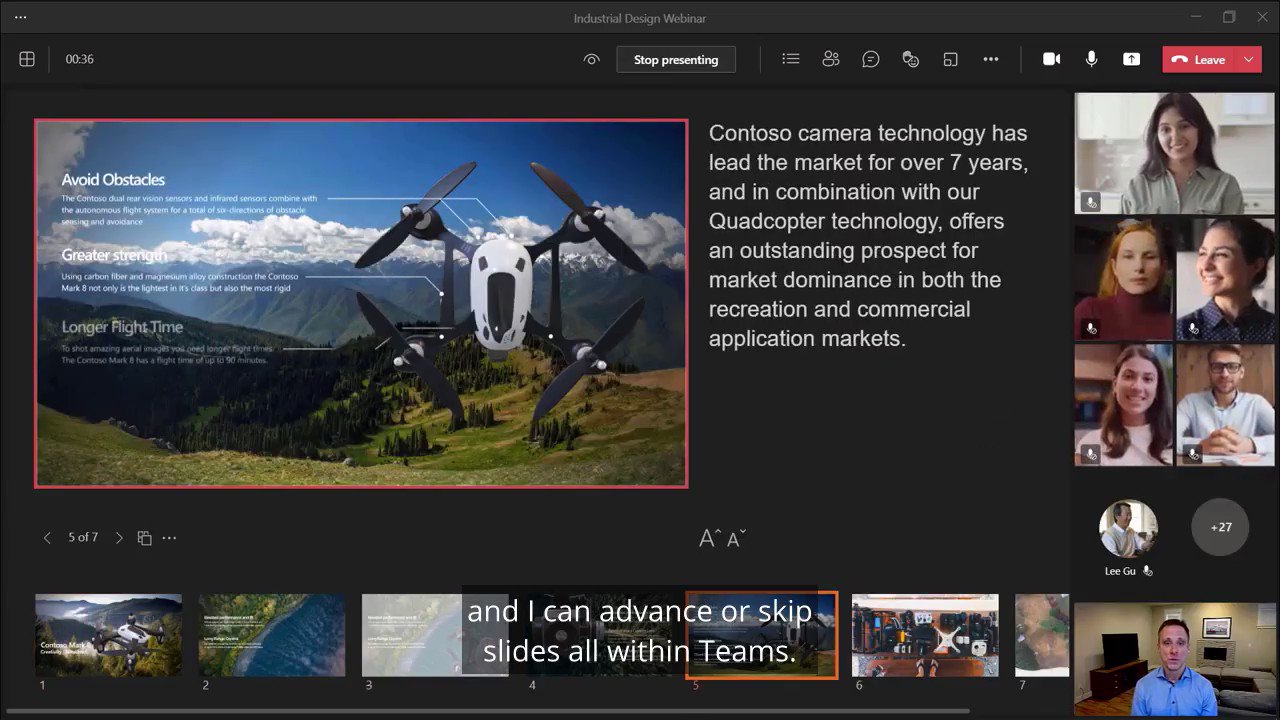Viewport: 1280px width, 720px height.
Task: Select the video of the man wearing glasses
Action: click(x=1226, y=405)
